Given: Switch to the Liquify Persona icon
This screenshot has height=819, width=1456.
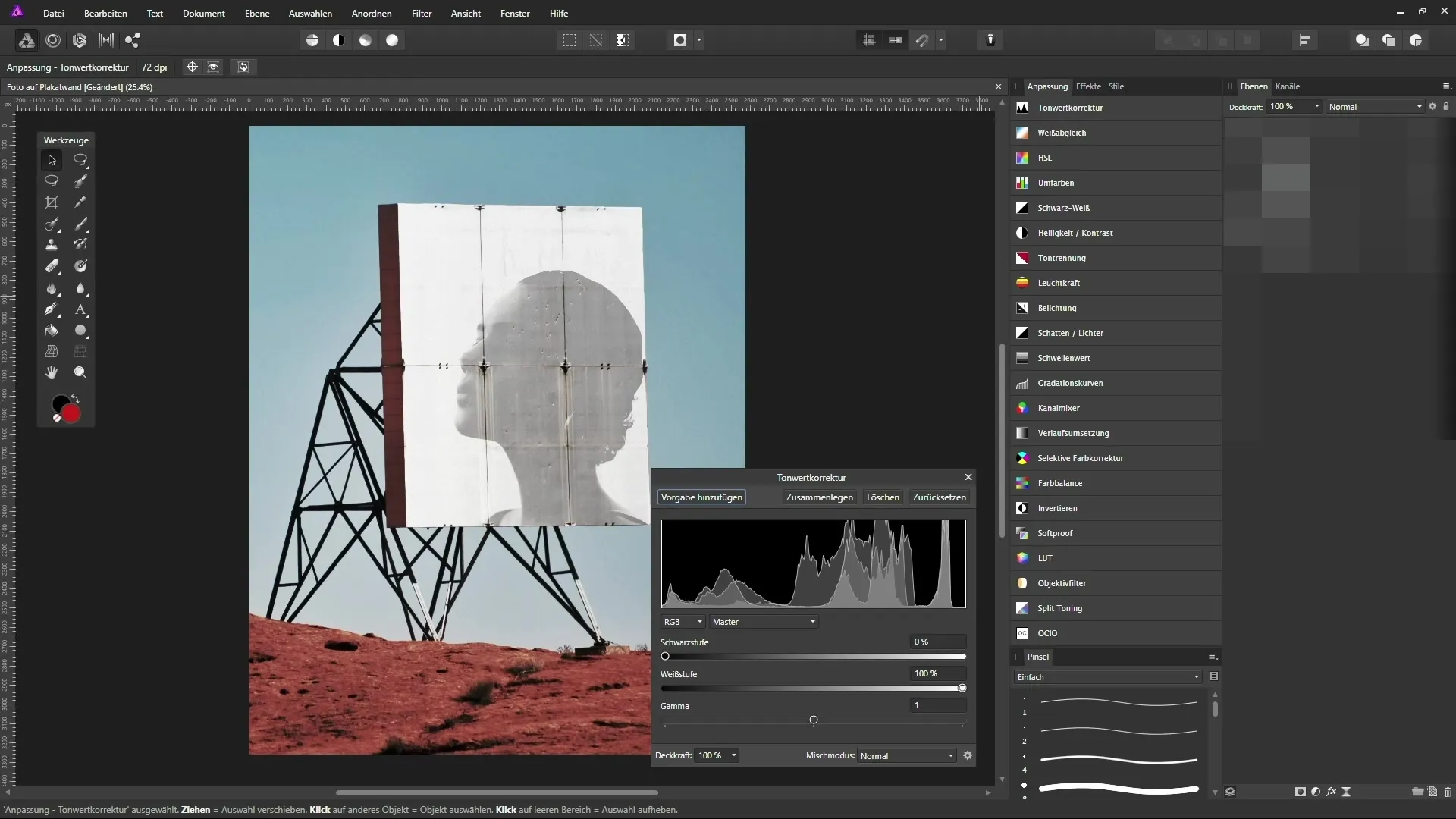Looking at the screenshot, I should click(x=53, y=40).
